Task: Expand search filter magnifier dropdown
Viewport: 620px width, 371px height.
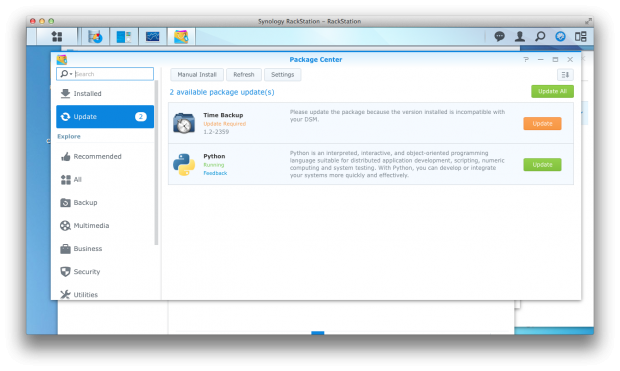Action: tap(66, 74)
